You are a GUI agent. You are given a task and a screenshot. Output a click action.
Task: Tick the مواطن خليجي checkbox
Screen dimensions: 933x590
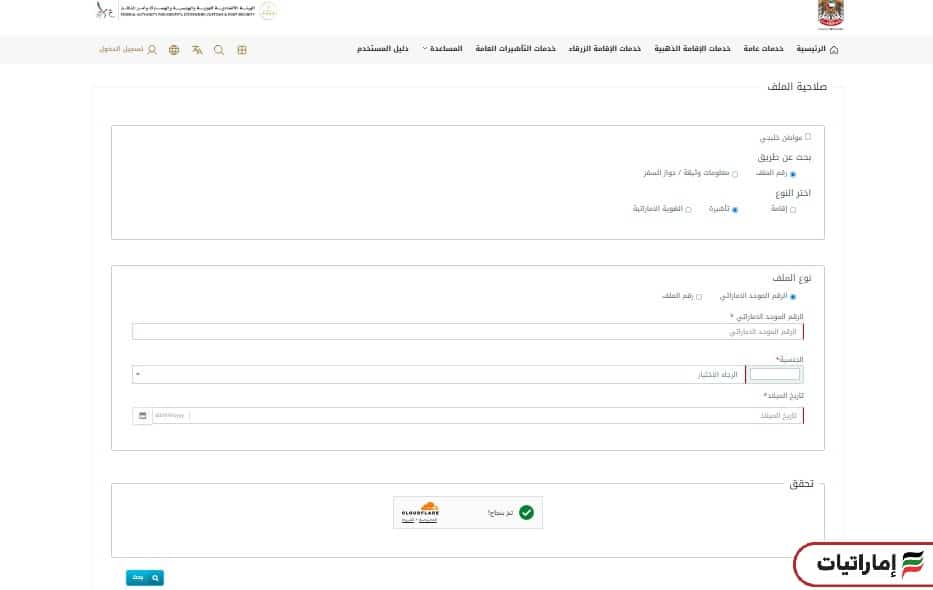coord(808,137)
